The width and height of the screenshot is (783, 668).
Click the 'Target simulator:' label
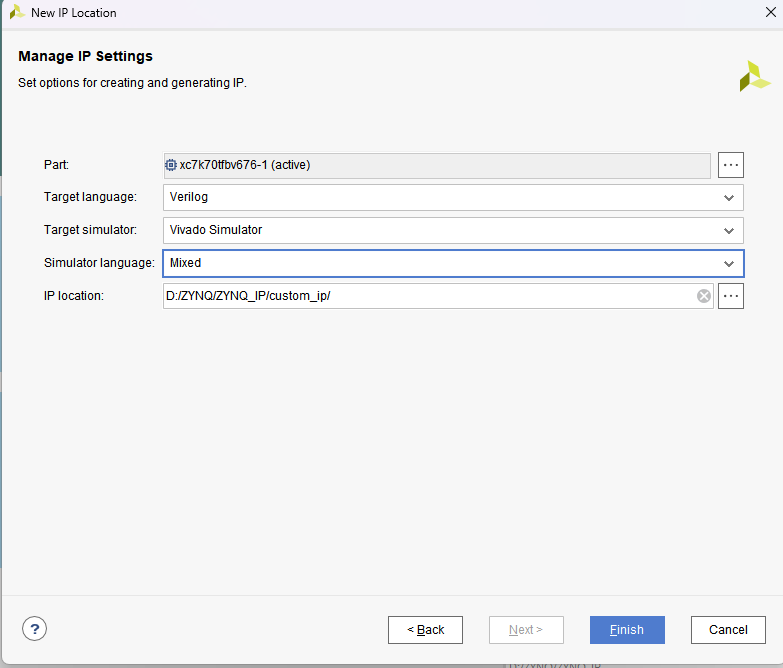click(x=90, y=230)
